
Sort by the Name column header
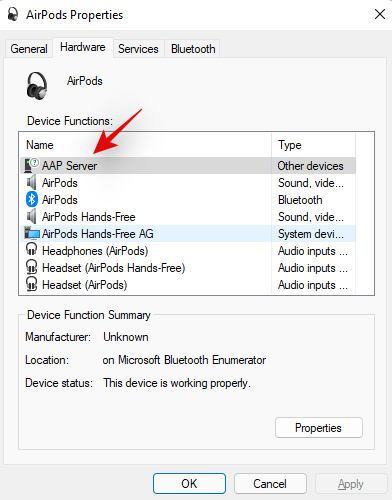(x=146, y=145)
